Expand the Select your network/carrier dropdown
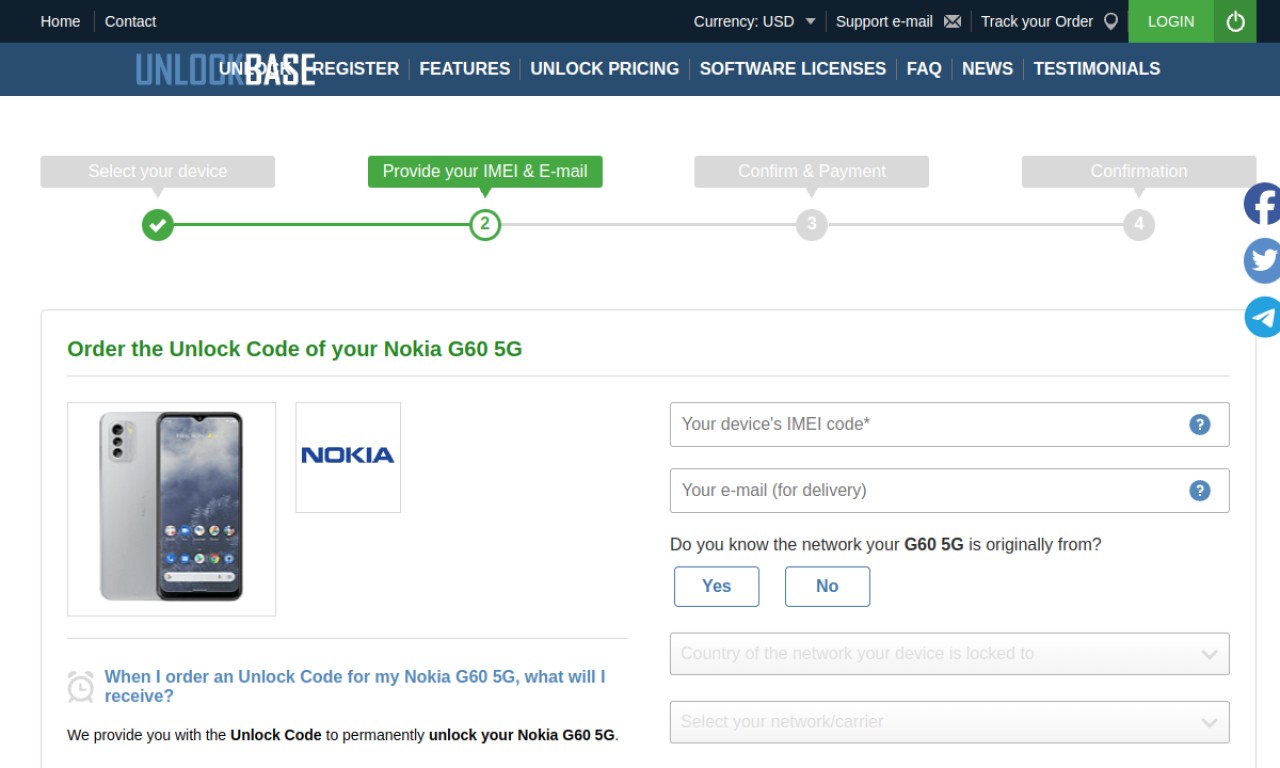The image size is (1280, 768). [x=949, y=722]
